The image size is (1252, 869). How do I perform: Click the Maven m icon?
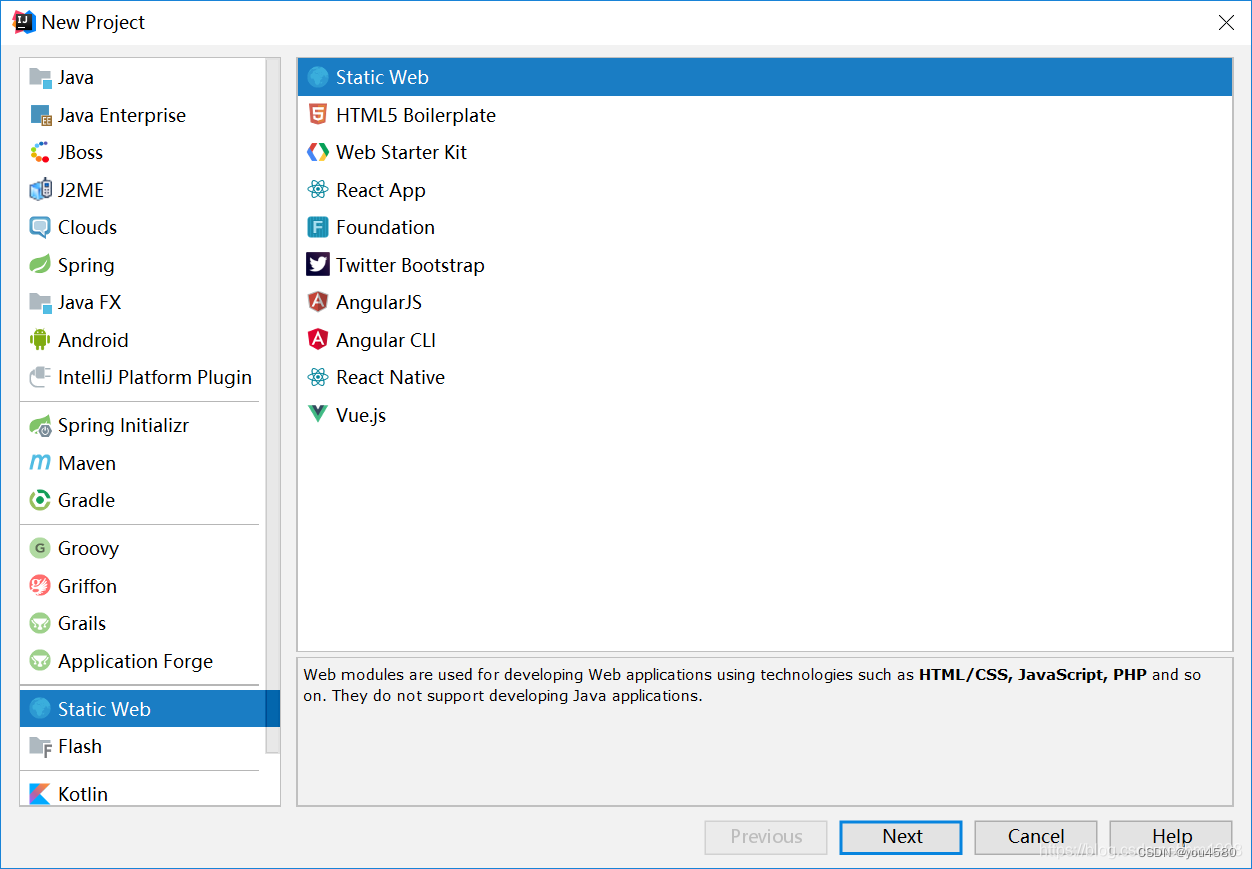[x=40, y=463]
